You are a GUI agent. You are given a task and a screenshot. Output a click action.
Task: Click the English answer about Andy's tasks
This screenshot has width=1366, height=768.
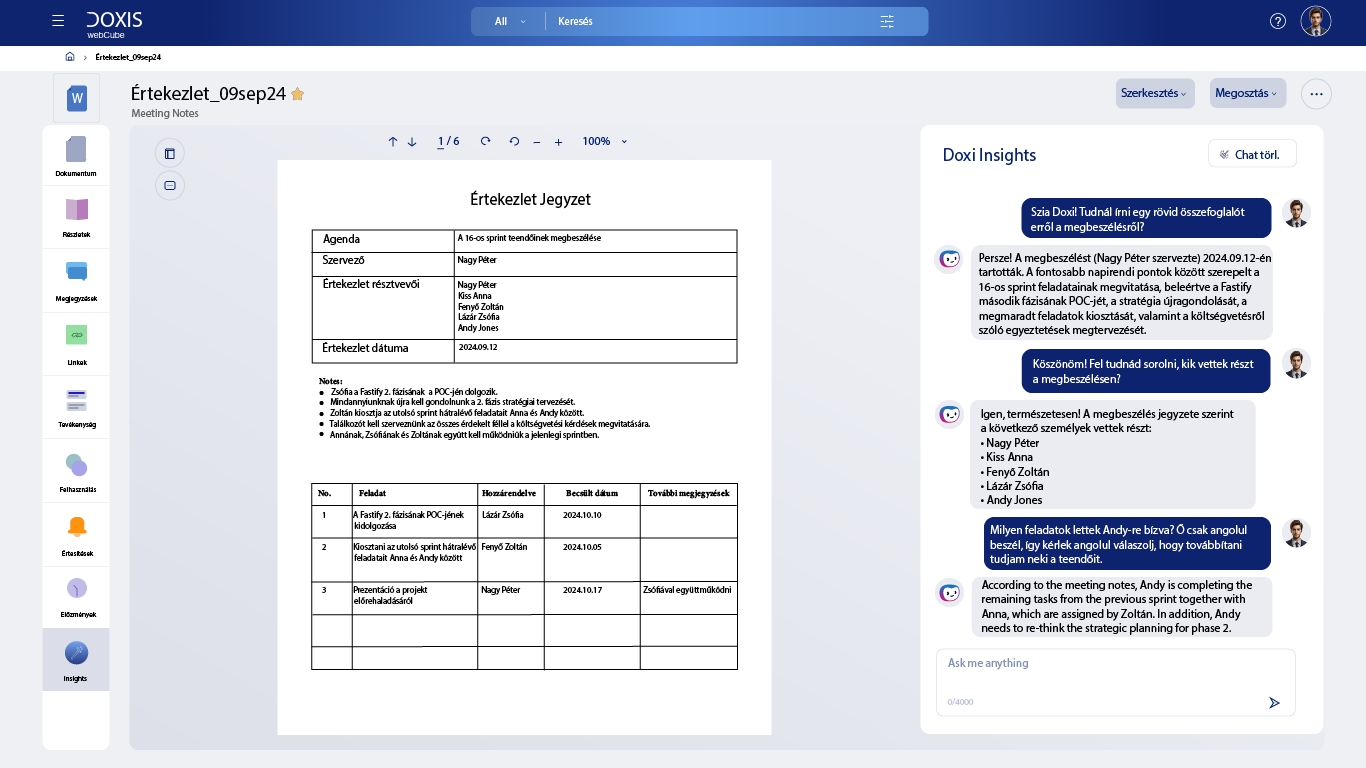(1122, 607)
